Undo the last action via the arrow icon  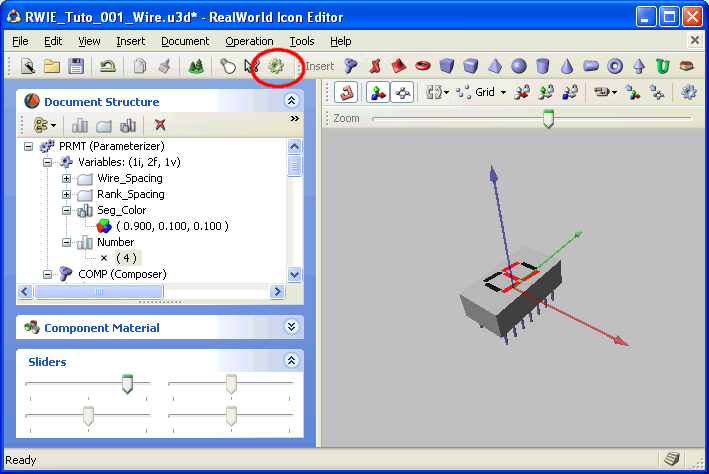(108, 66)
